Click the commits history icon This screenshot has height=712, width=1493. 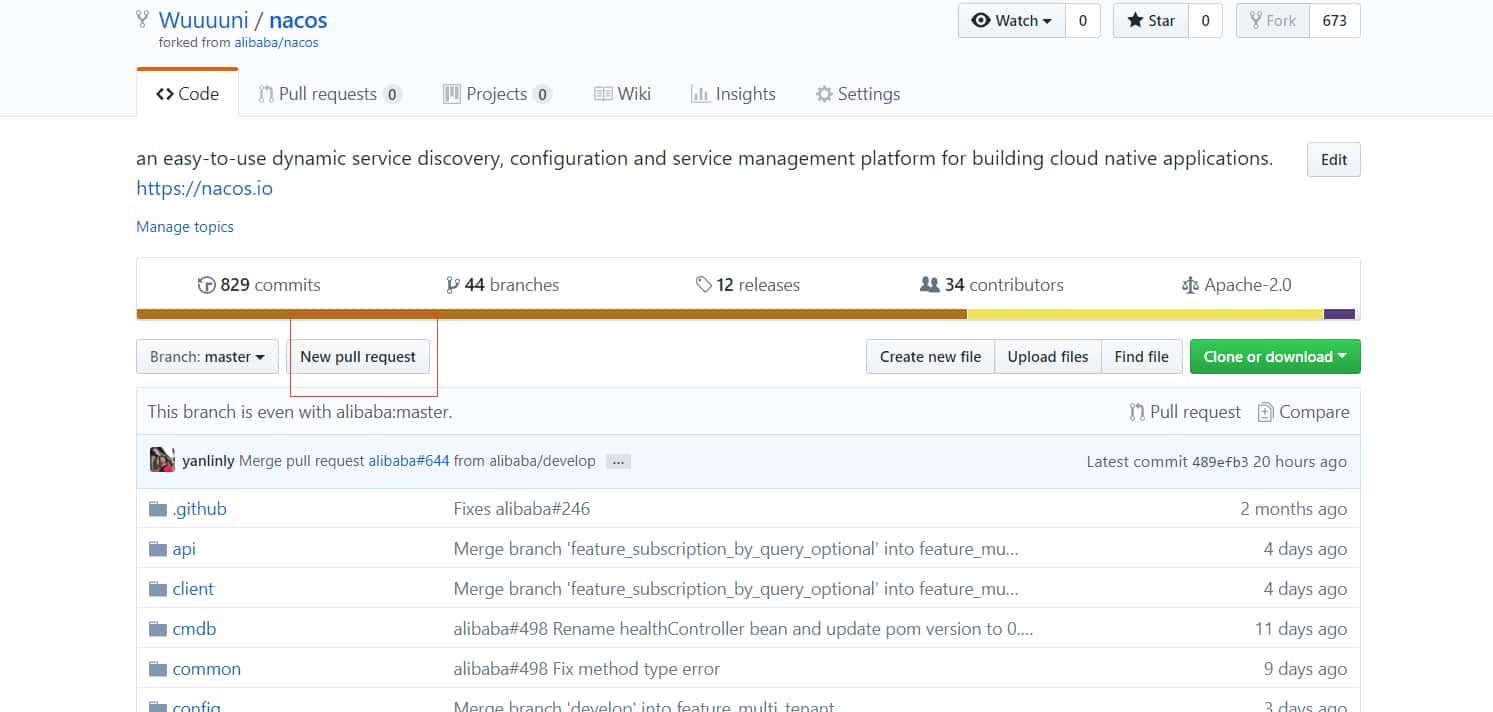point(207,285)
